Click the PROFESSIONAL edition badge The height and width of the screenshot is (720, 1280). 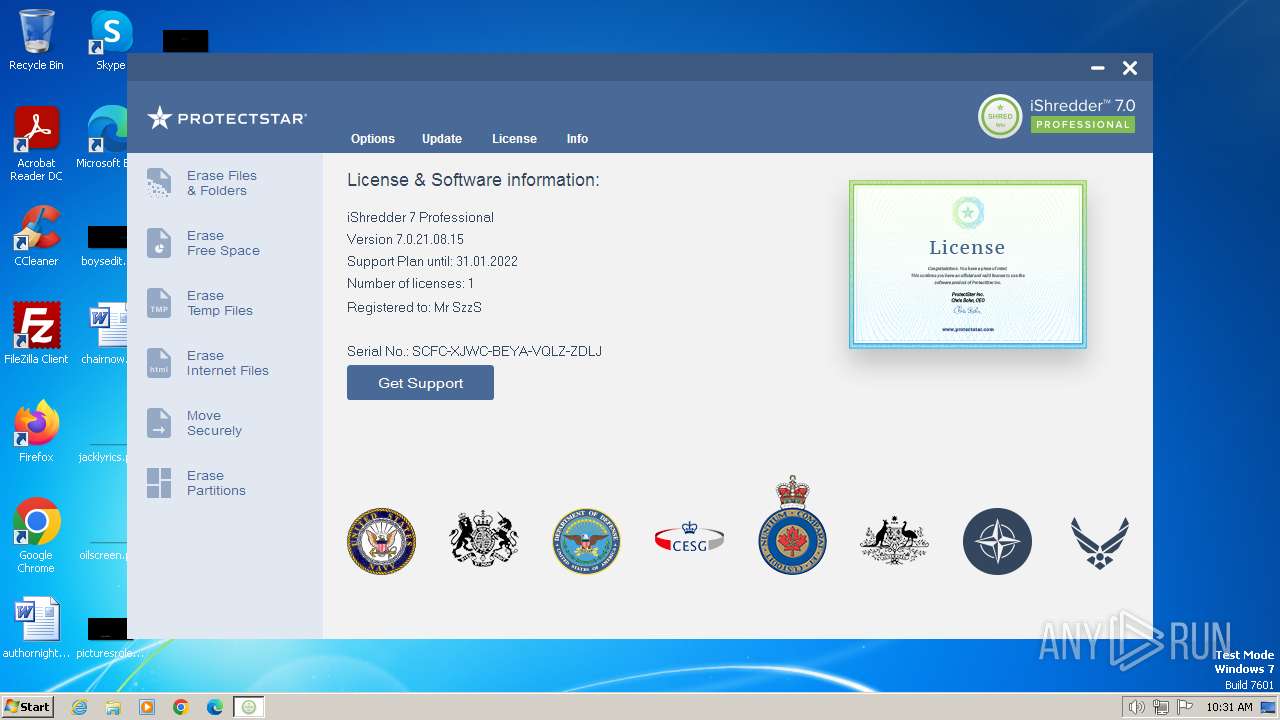[x=1083, y=125]
